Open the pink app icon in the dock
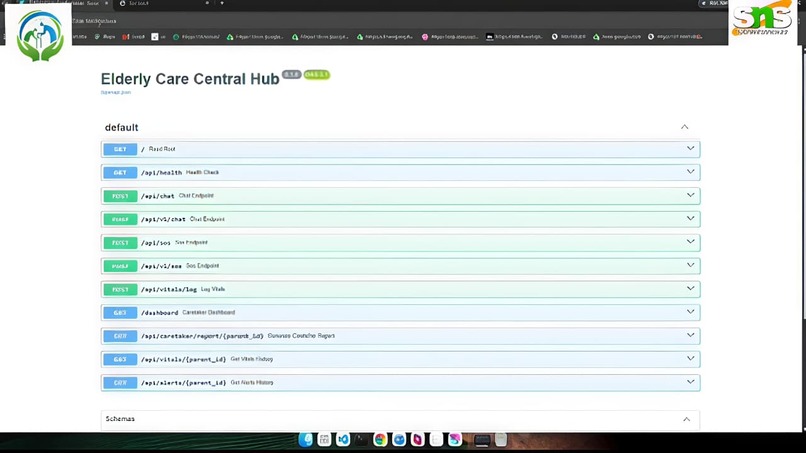Screen dimensions: 806x453 tap(455, 440)
